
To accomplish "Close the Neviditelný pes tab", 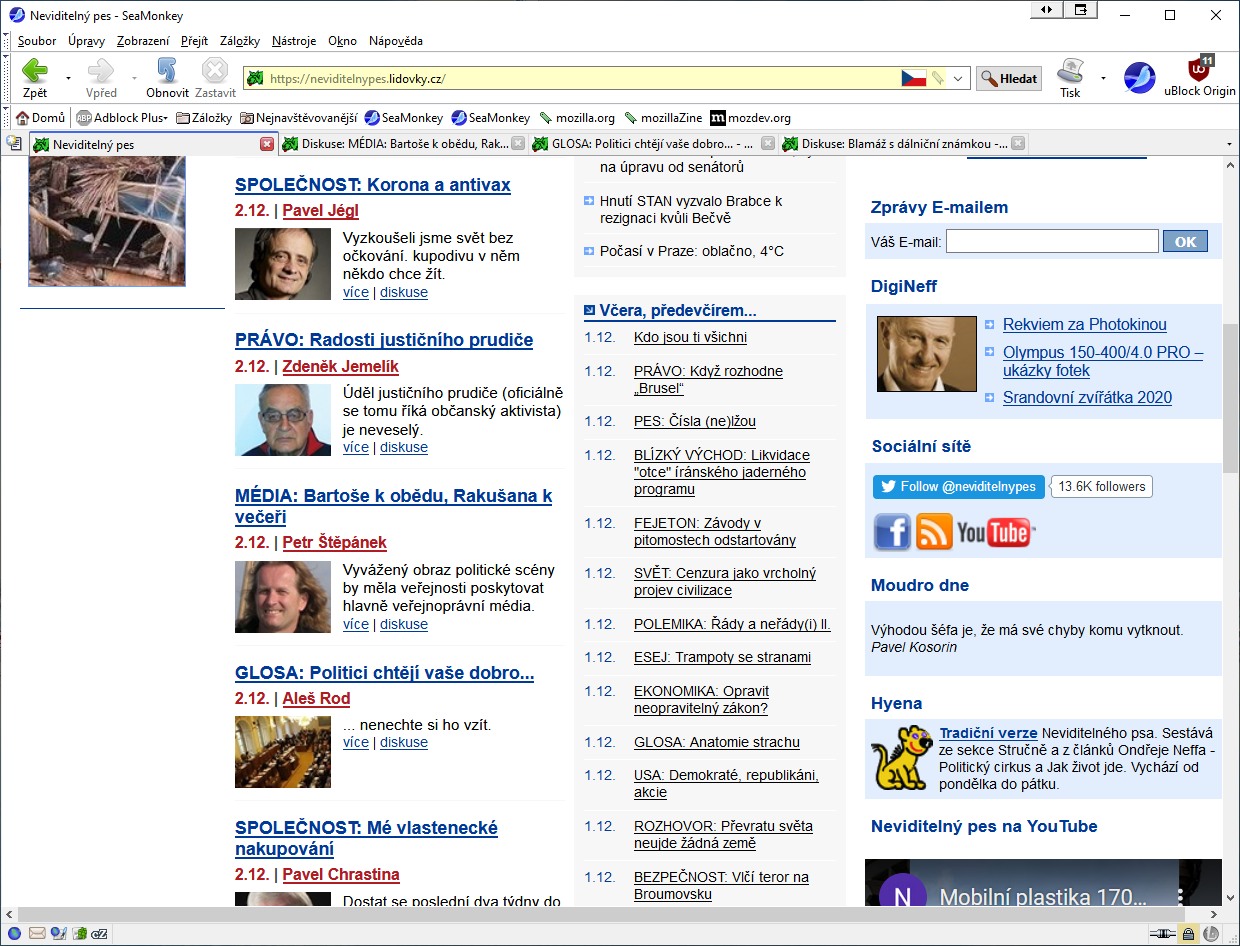I will (x=267, y=144).
